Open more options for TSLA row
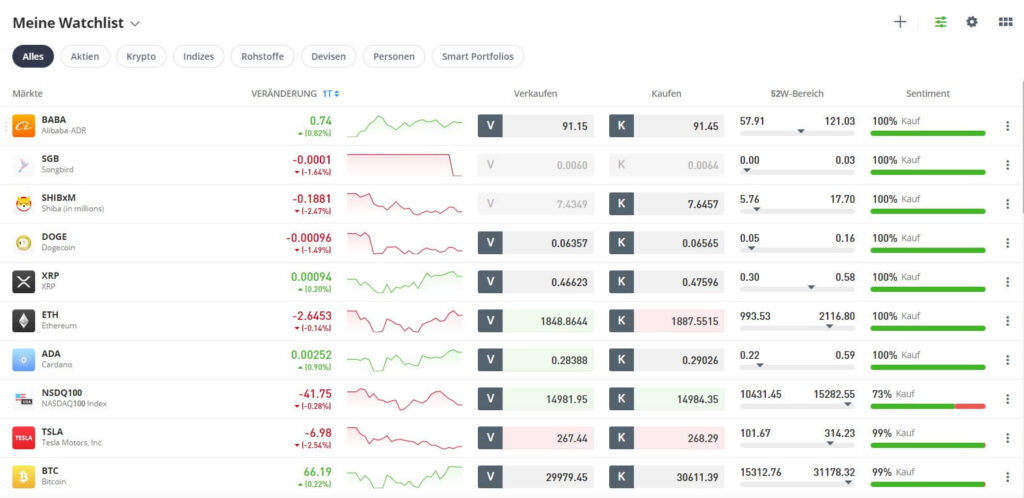Image resolution: width=1024 pixels, height=498 pixels. pos(1007,438)
